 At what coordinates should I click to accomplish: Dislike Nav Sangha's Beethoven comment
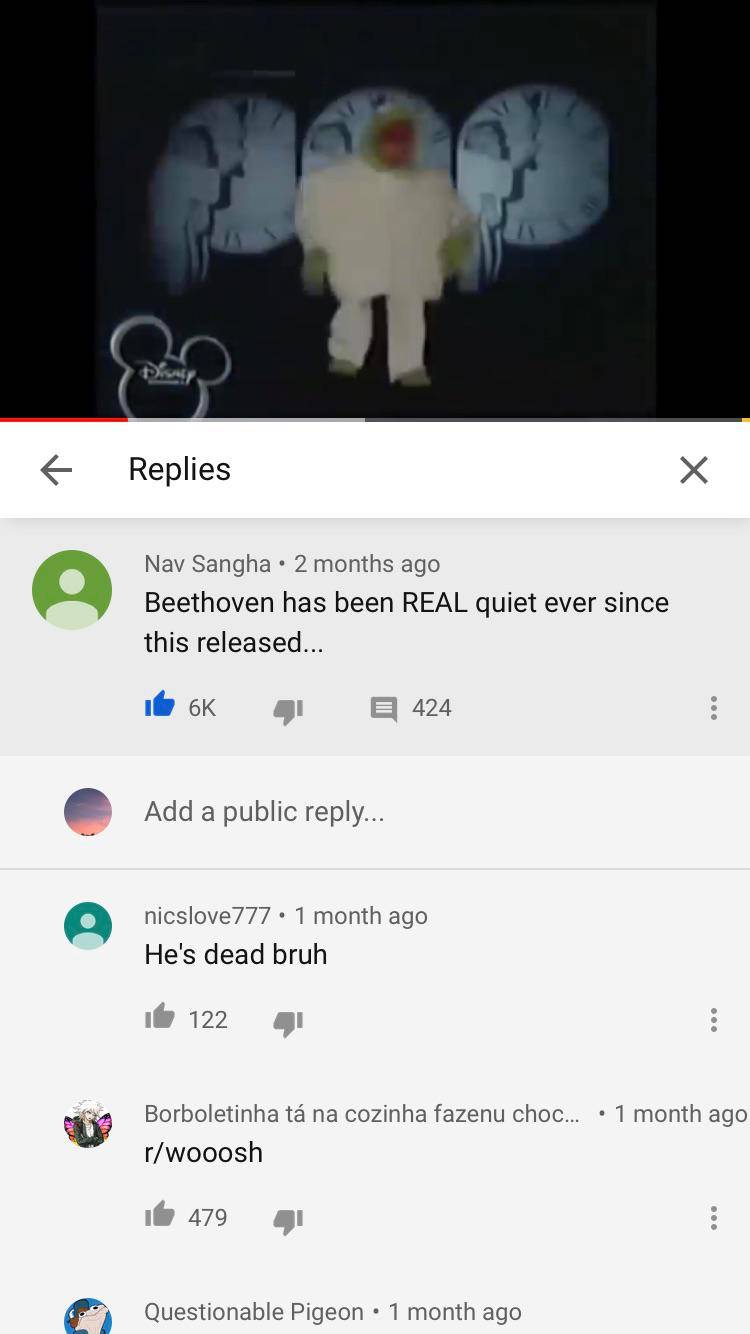point(288,709)
